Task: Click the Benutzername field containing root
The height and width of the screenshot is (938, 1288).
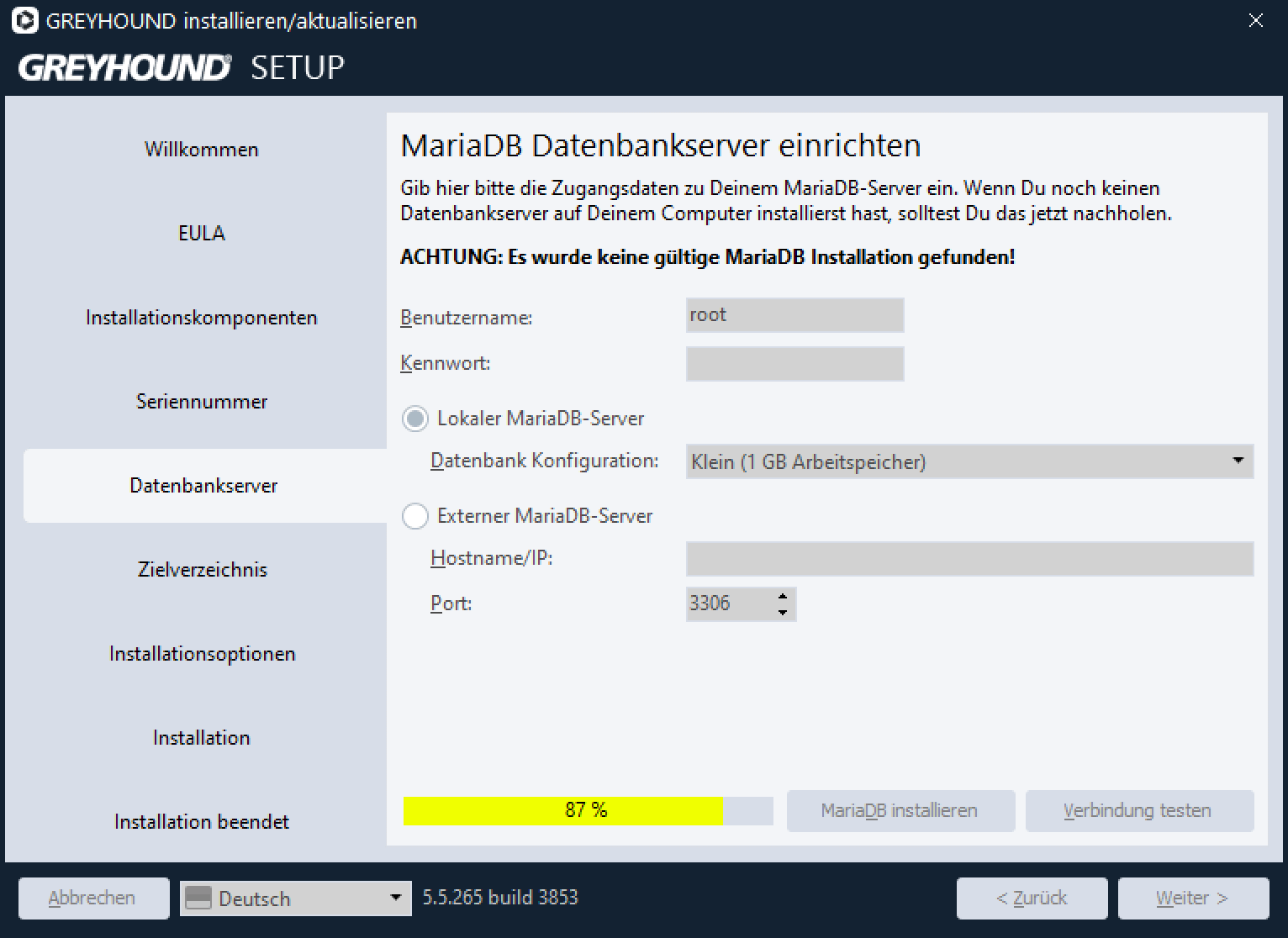Action: (794, 315)
